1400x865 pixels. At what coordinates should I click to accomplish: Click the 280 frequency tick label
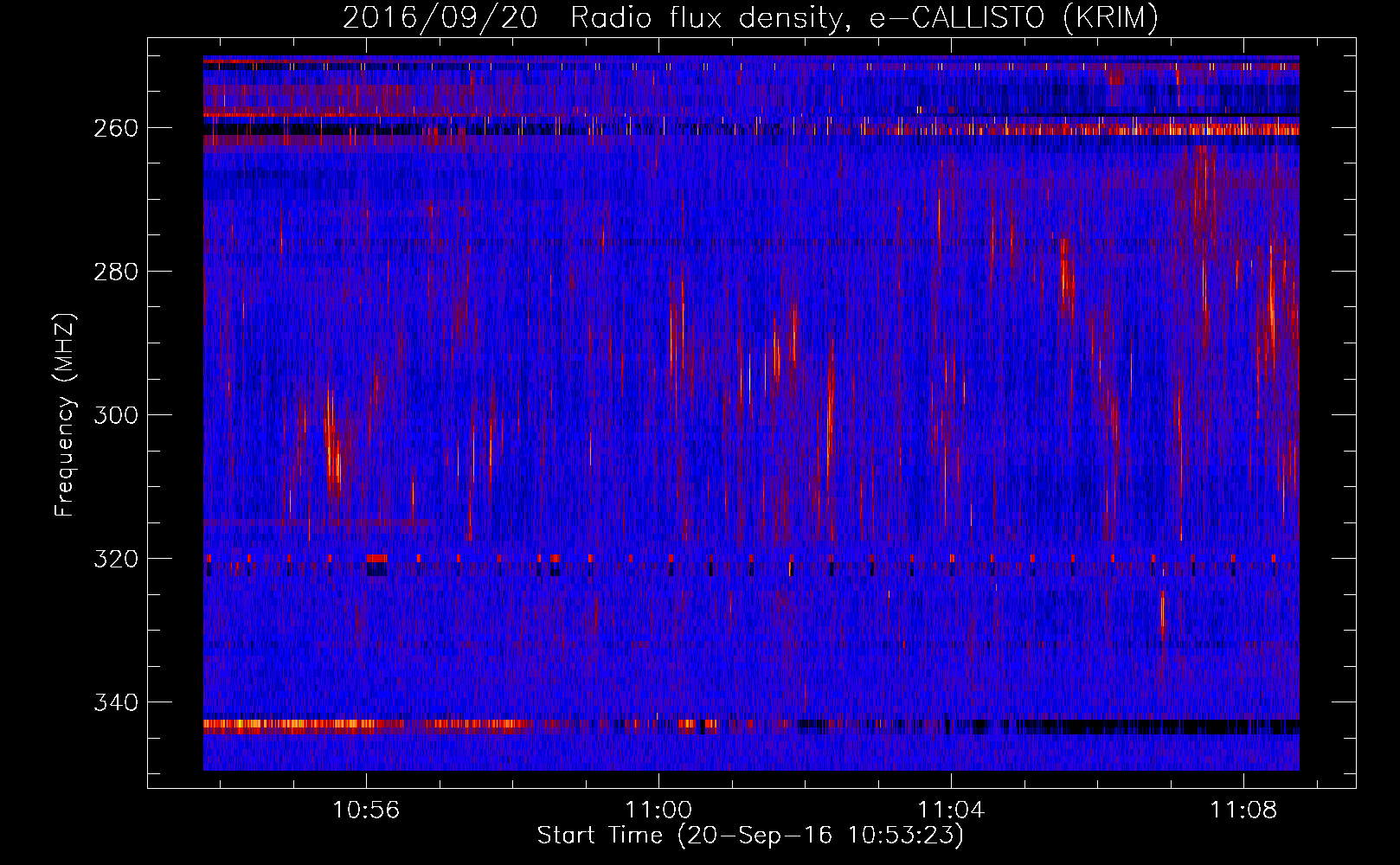coord(115,272)
